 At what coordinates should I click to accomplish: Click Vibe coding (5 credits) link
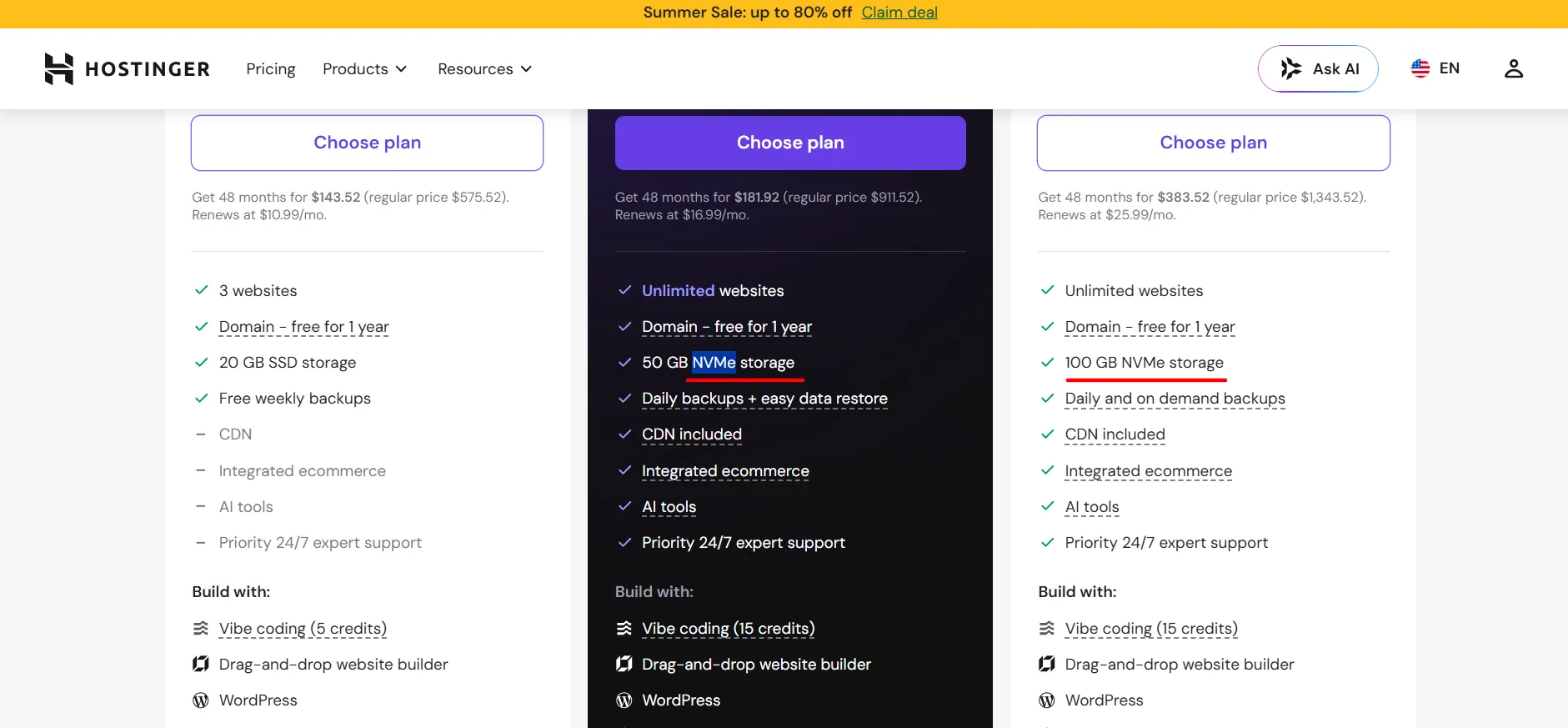[303, 629]
